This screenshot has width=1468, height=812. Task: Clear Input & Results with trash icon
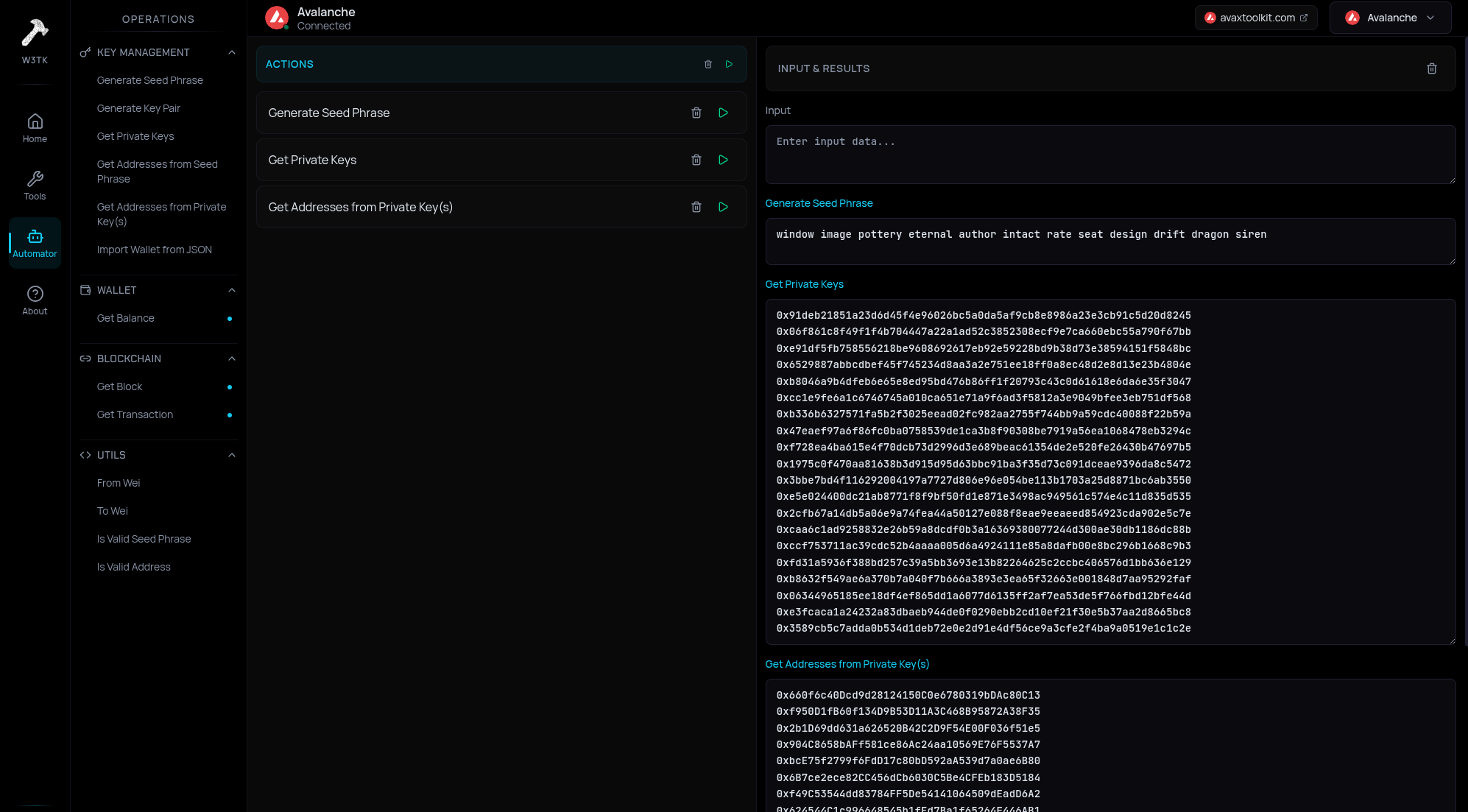(1432, 68)
